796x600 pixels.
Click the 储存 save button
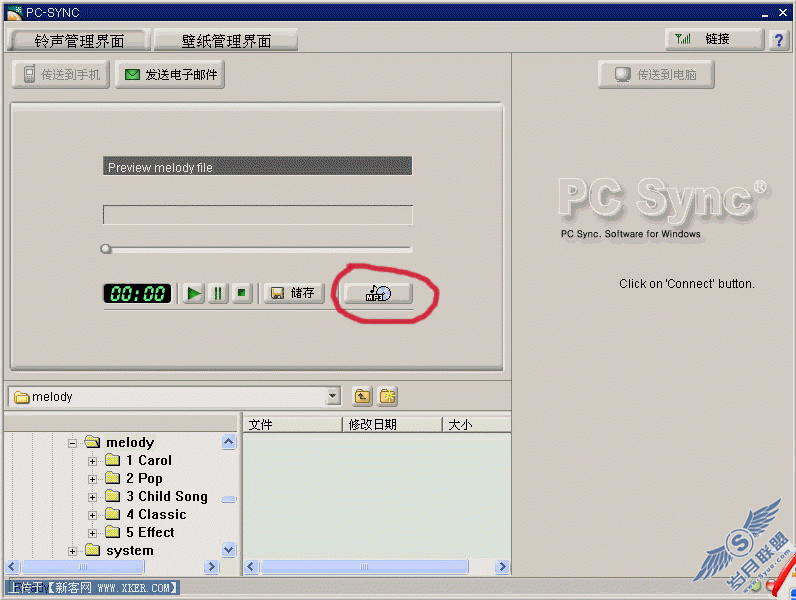pos(293,293)
